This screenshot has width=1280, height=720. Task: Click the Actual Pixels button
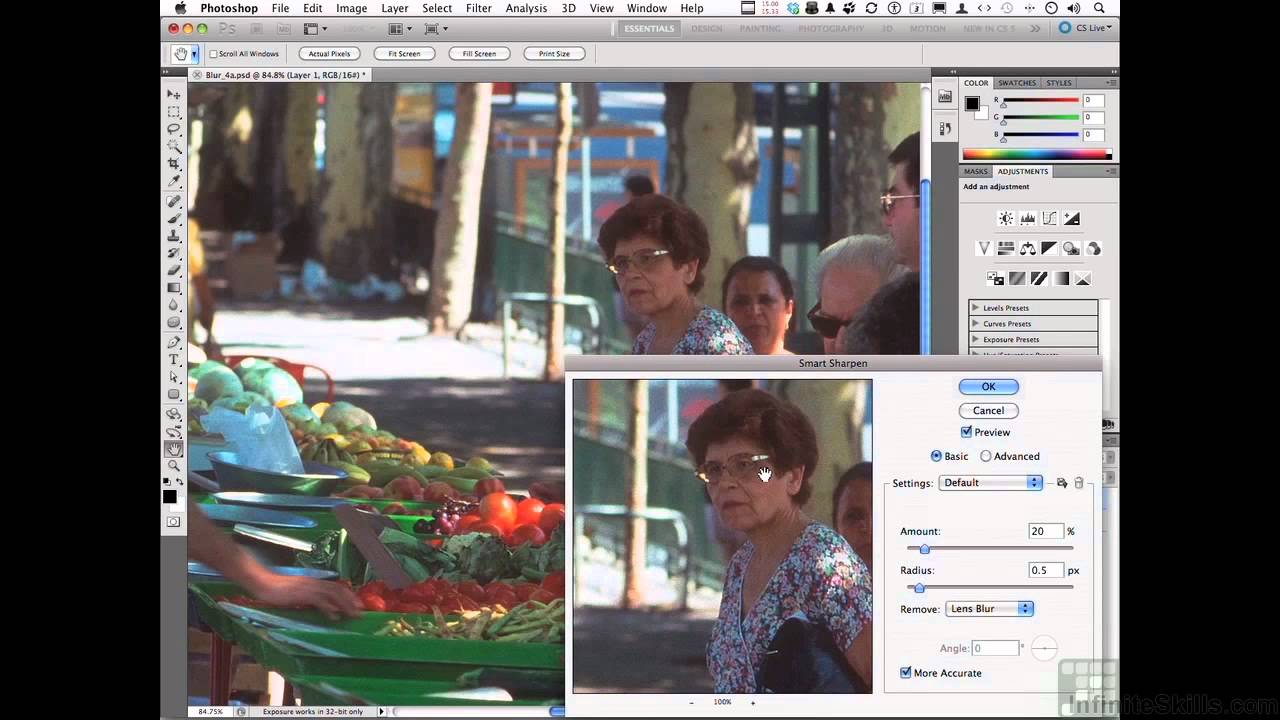click(x=329, y=54)
